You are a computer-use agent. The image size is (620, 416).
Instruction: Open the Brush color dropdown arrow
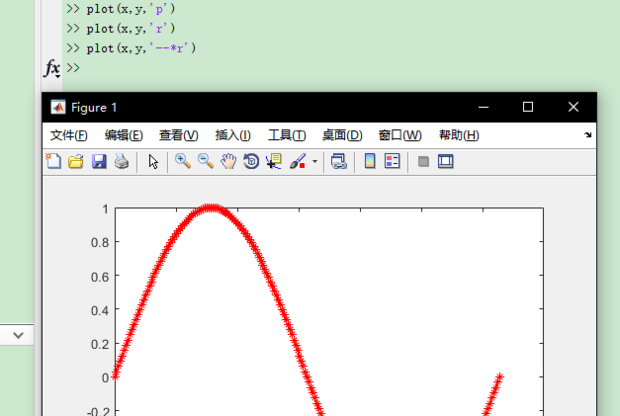click(315, 161)
